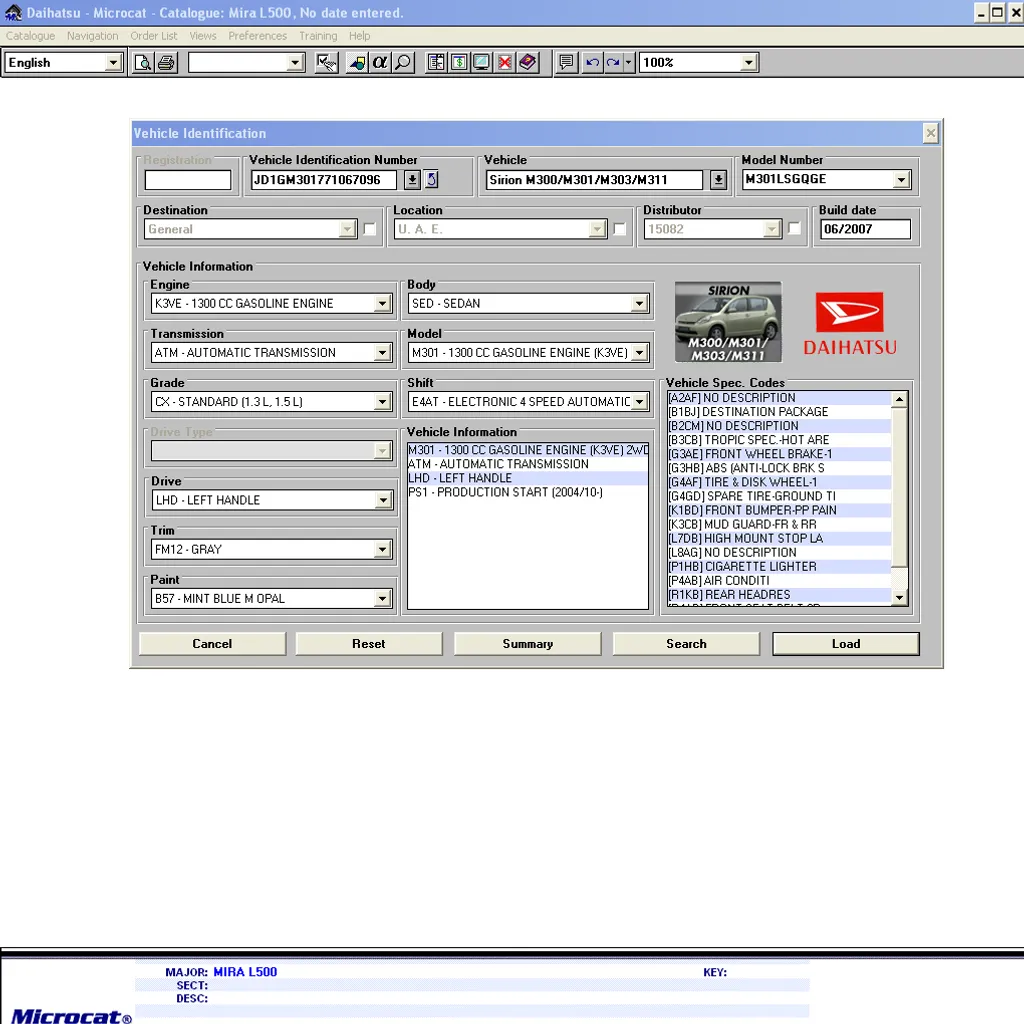Click the Load button
1024x1024 pixels.
pyautogui.click(x=846, y=644)
